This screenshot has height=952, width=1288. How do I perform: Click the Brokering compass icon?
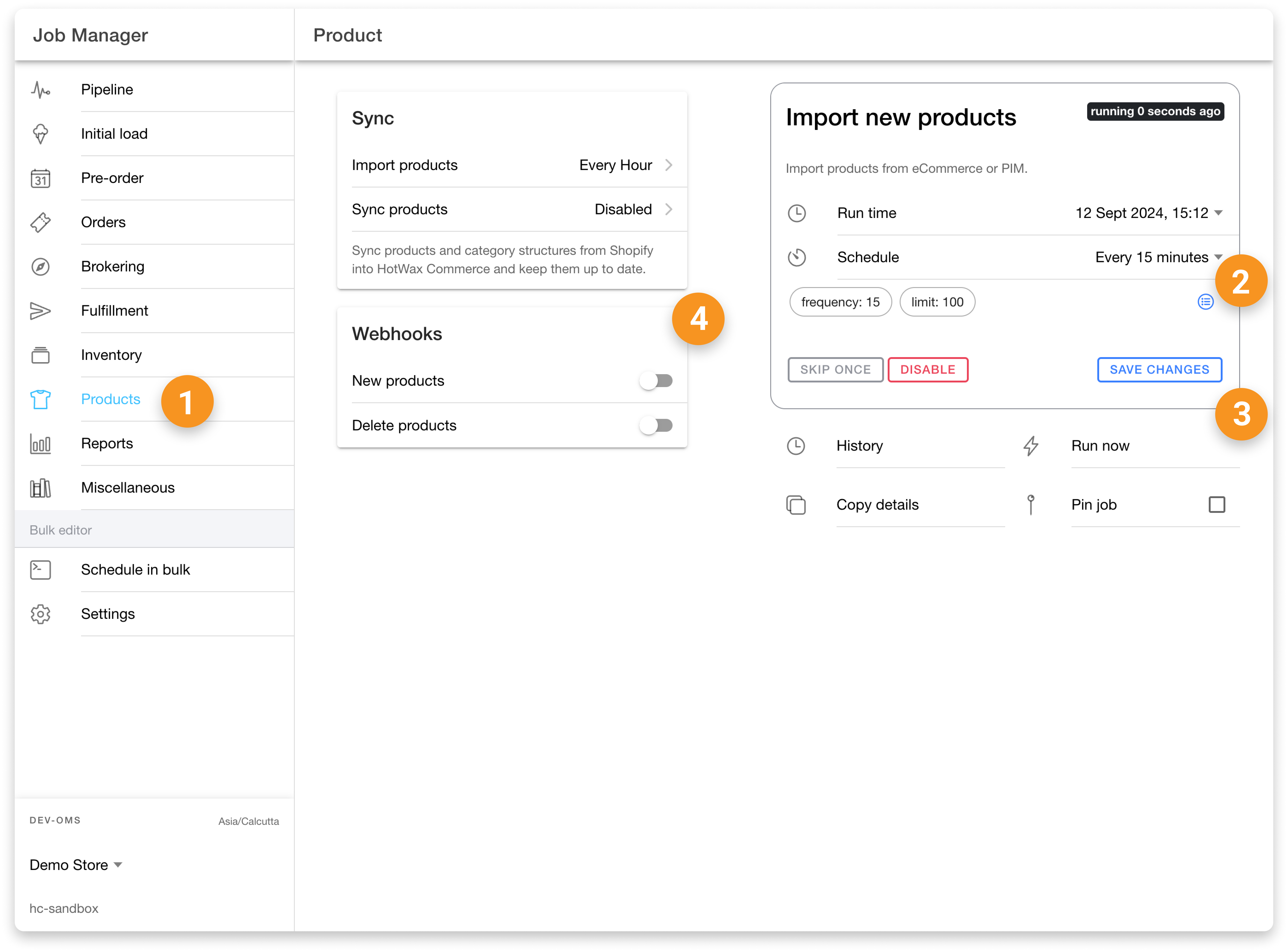coord(40,266)
